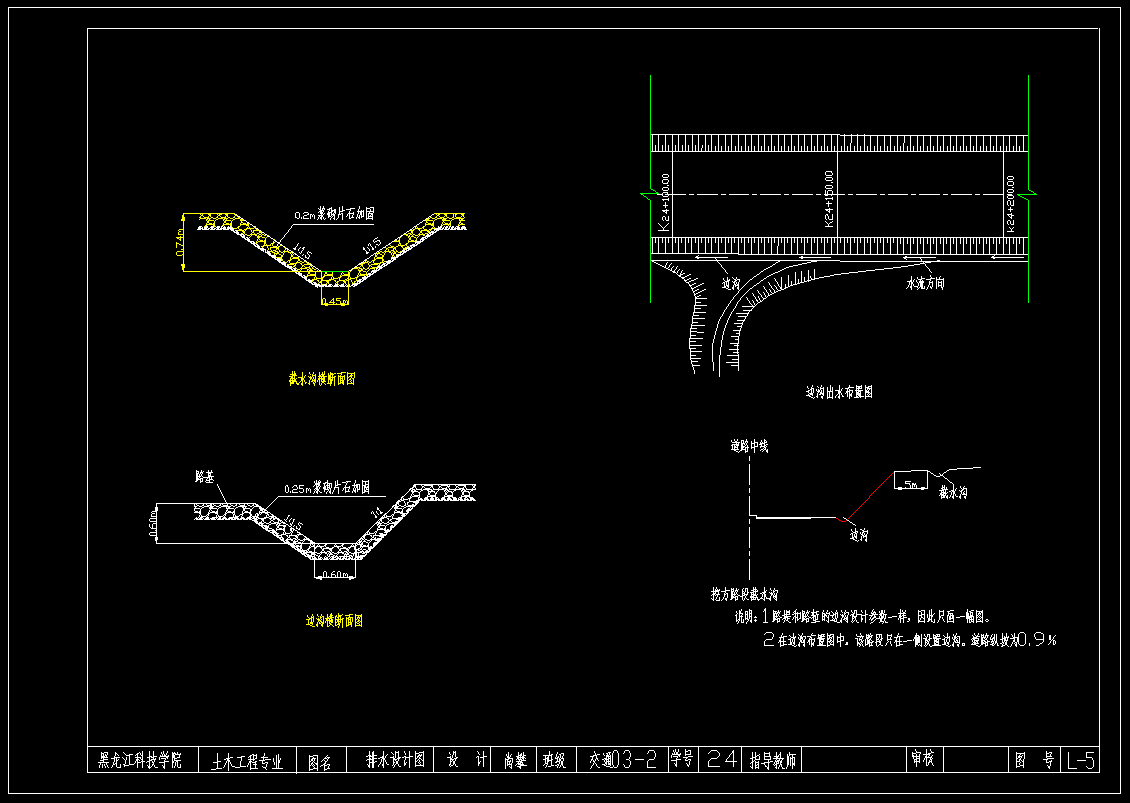
Task: Select the 道路中线 label
Action: 749,445
